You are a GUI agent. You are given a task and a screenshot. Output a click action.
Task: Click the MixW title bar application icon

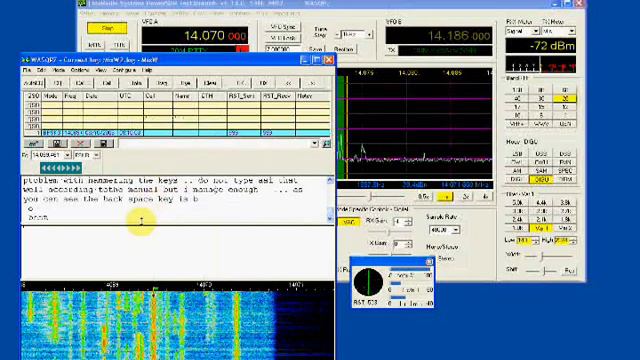click(x=26, y=60)
